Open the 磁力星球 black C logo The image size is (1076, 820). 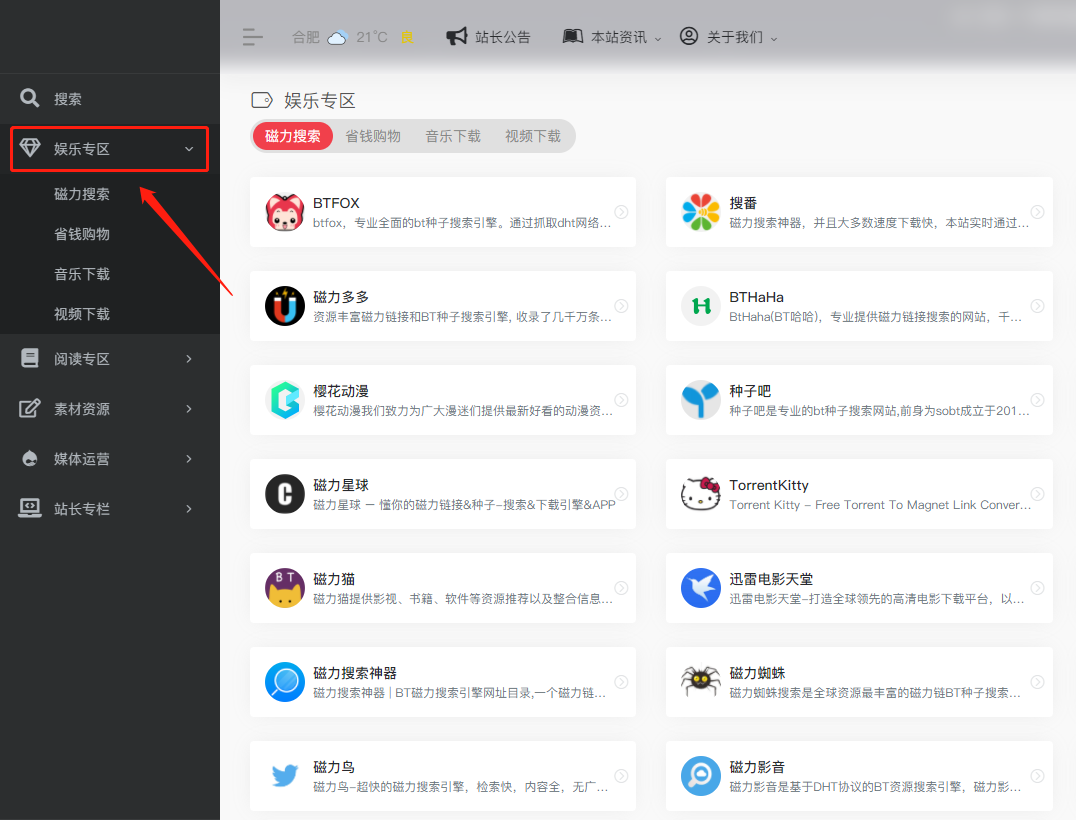pyautogui.click(x=285, y=494)
